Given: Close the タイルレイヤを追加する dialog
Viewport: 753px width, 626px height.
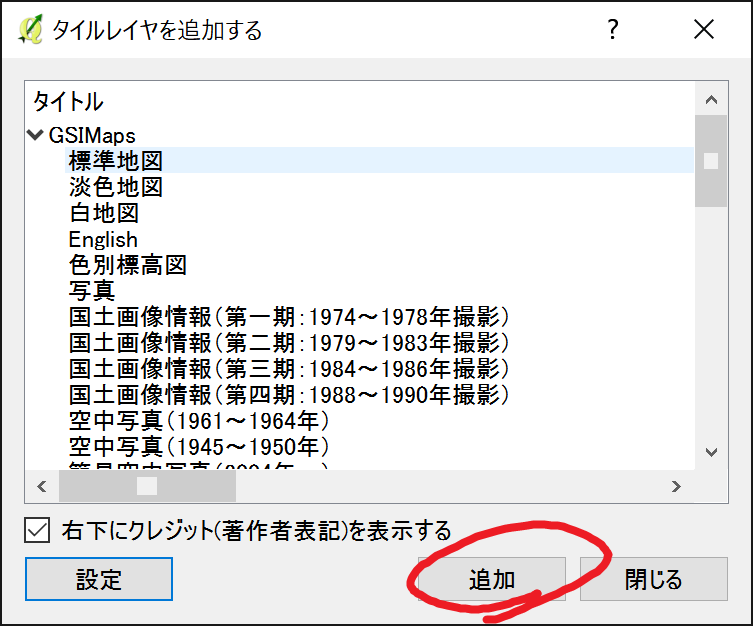Looking at the screenshot, I should point(704,30).
